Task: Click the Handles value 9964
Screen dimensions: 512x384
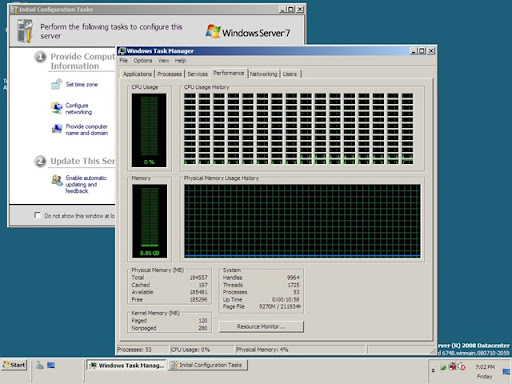Action: (x=293, y=277)
